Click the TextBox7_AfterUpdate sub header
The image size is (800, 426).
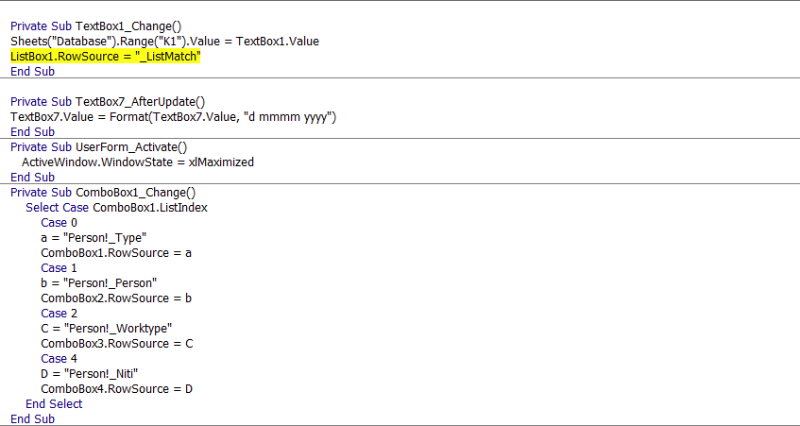pyautogui.click(x=107, y=101)
